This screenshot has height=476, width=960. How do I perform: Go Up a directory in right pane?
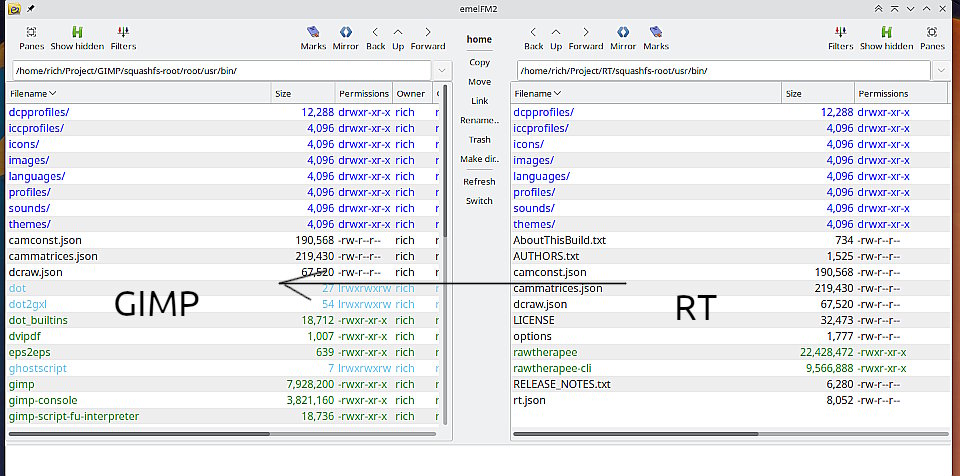pos(556,38)
